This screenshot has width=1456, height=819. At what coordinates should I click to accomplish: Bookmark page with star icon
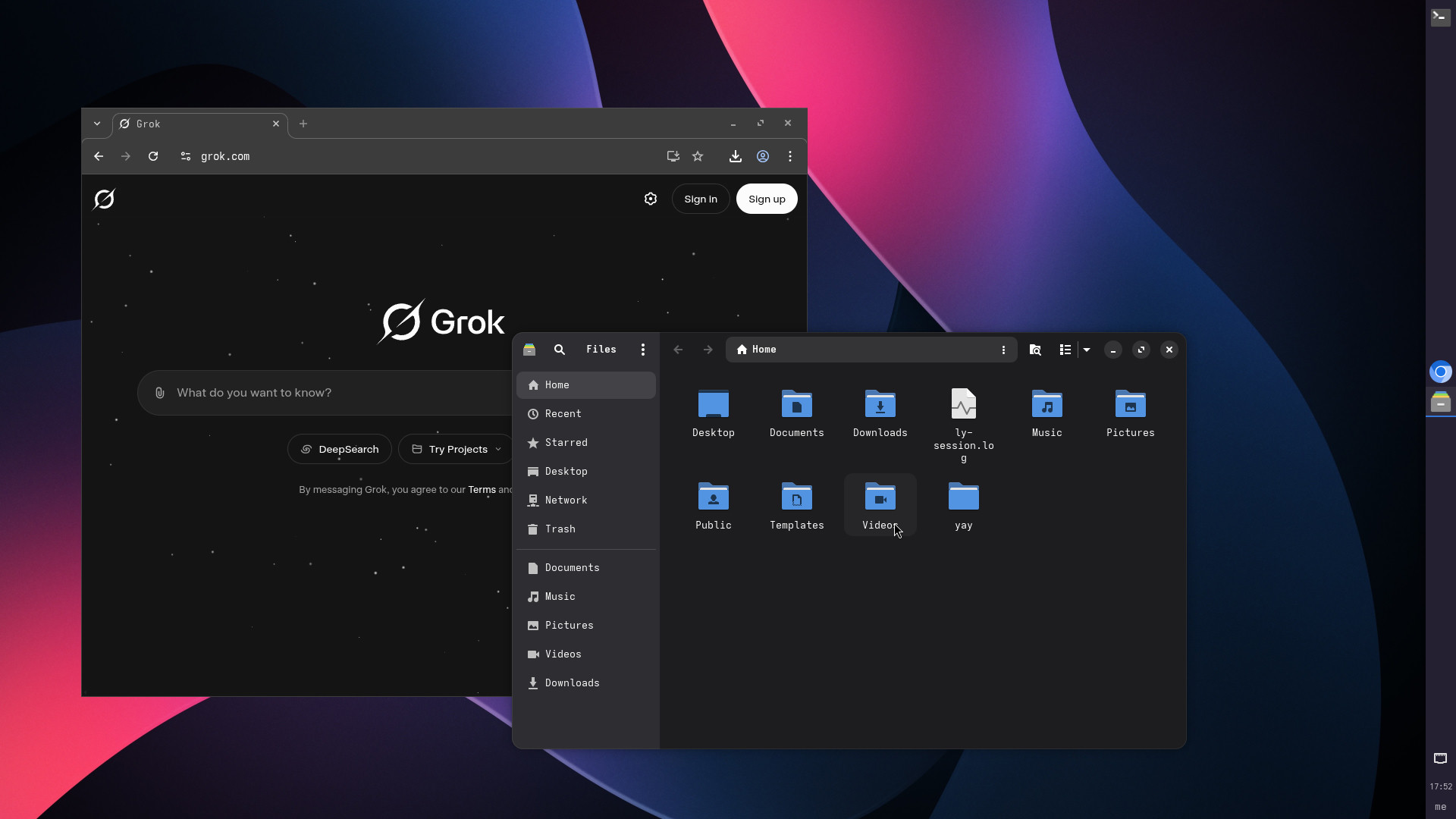pyautogui.click(x=698, y=156)
